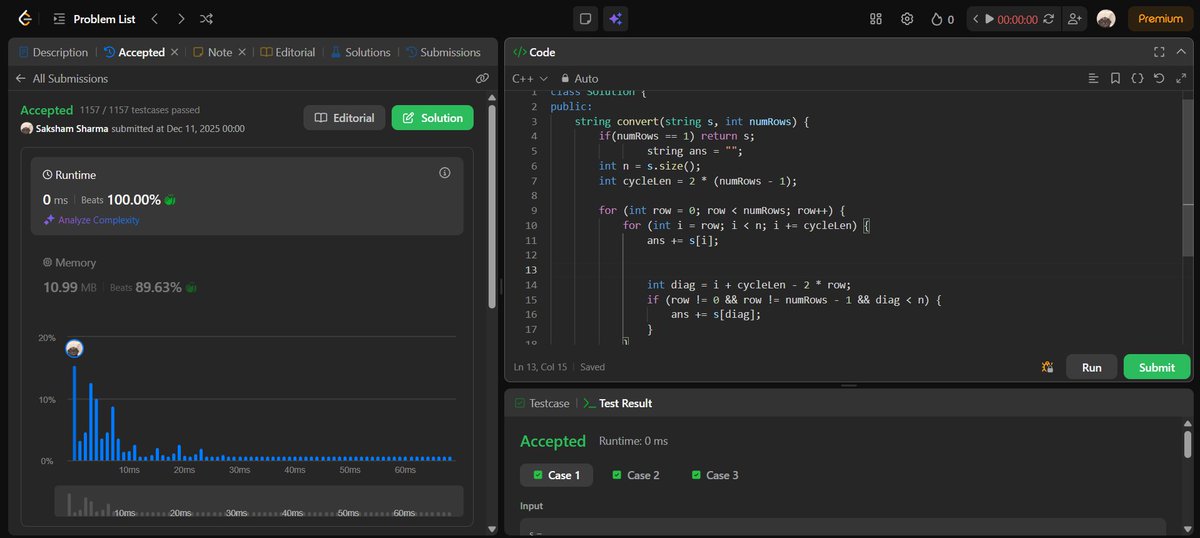Select Case 1 result
The image size is (1200, 538).
[x=556, y=475]
